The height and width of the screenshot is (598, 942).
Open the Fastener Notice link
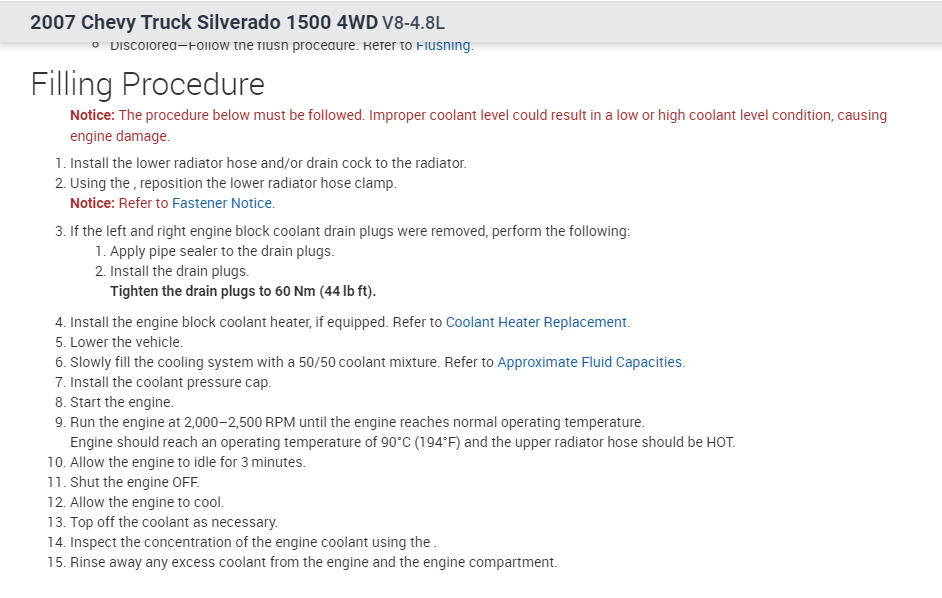coord(222,203)
